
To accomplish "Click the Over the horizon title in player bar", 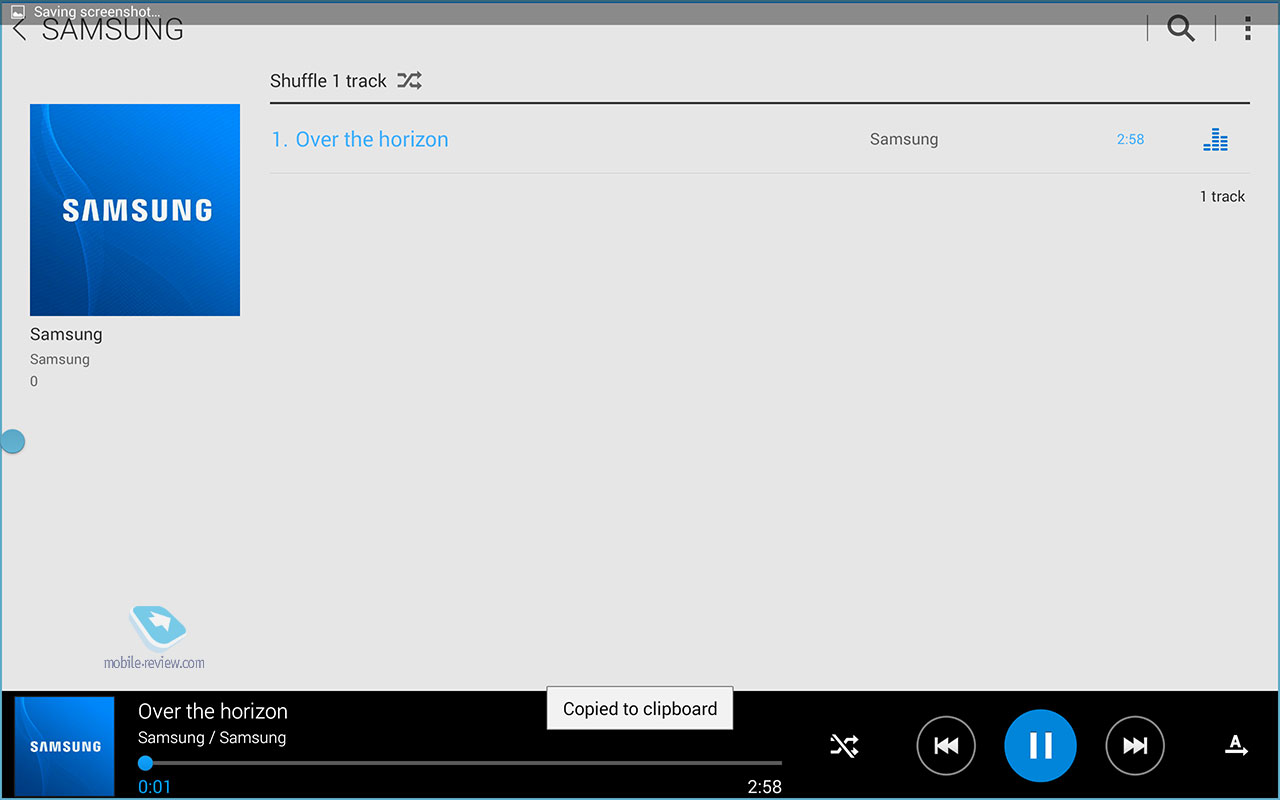I will [x=213, y=712].
